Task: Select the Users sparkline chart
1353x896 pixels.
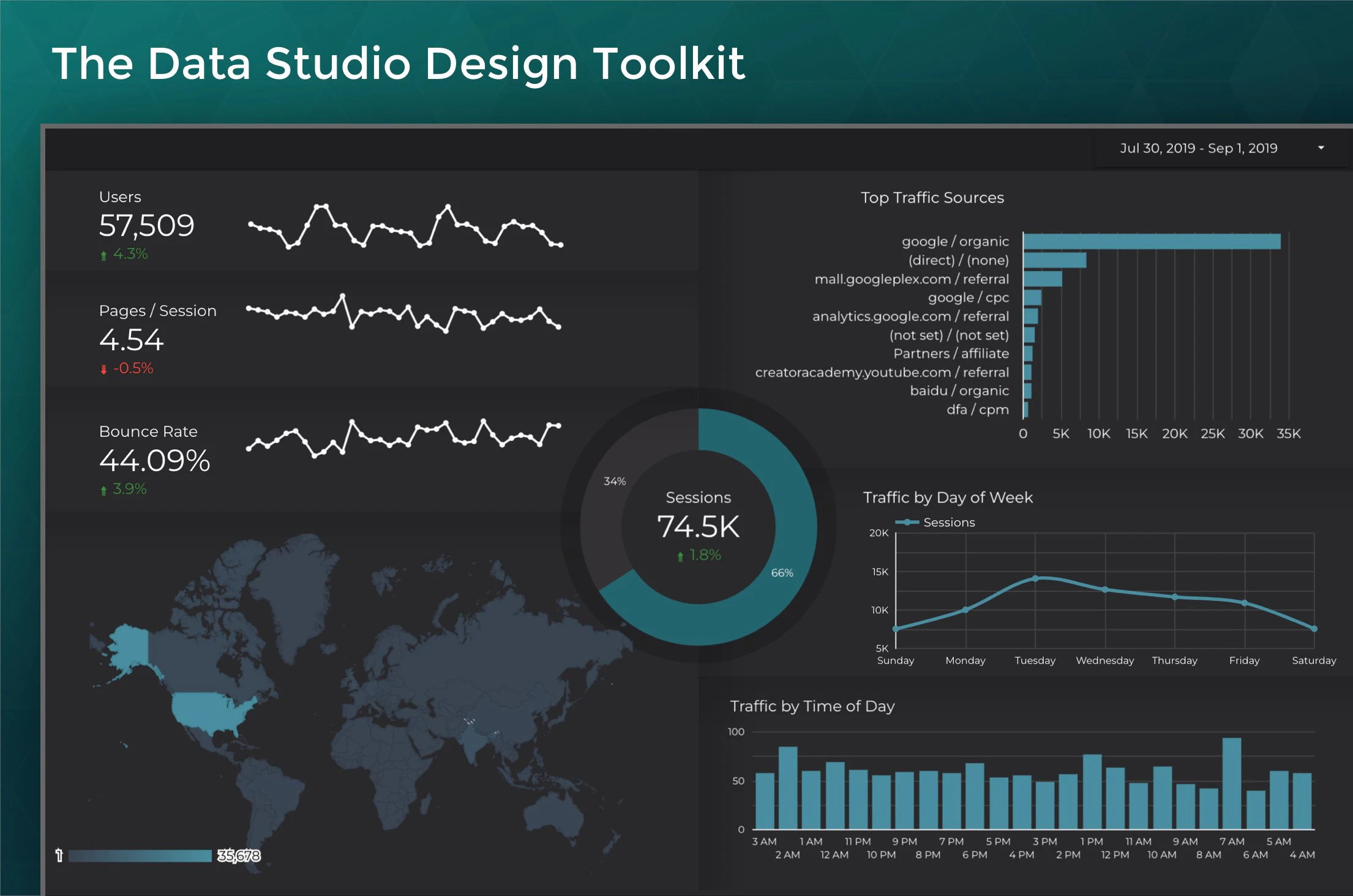Action: 404,230
